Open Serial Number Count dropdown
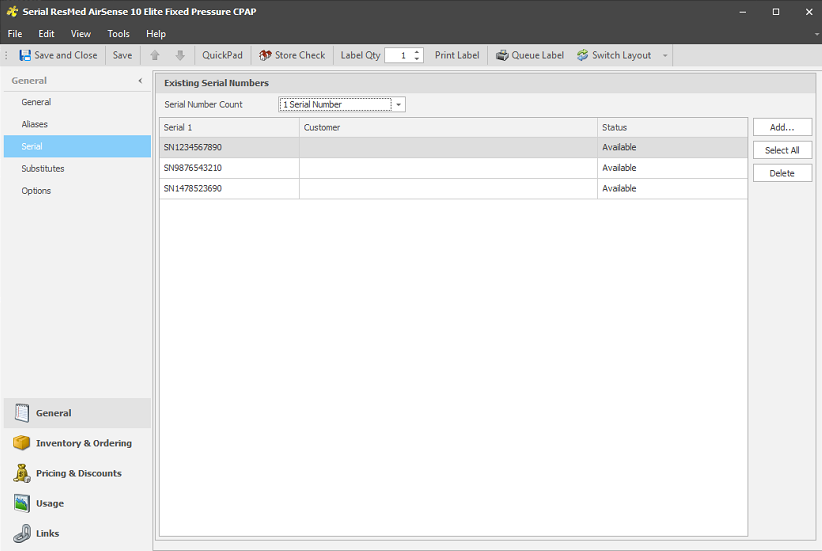This screenshot has width=822, height=551. click(398, 104)
